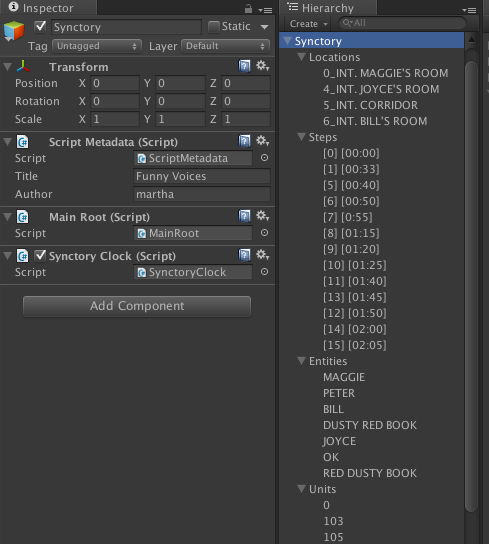
Task: Click object picker beside ScriptMetadata field
Action: (x=264, y=158)
